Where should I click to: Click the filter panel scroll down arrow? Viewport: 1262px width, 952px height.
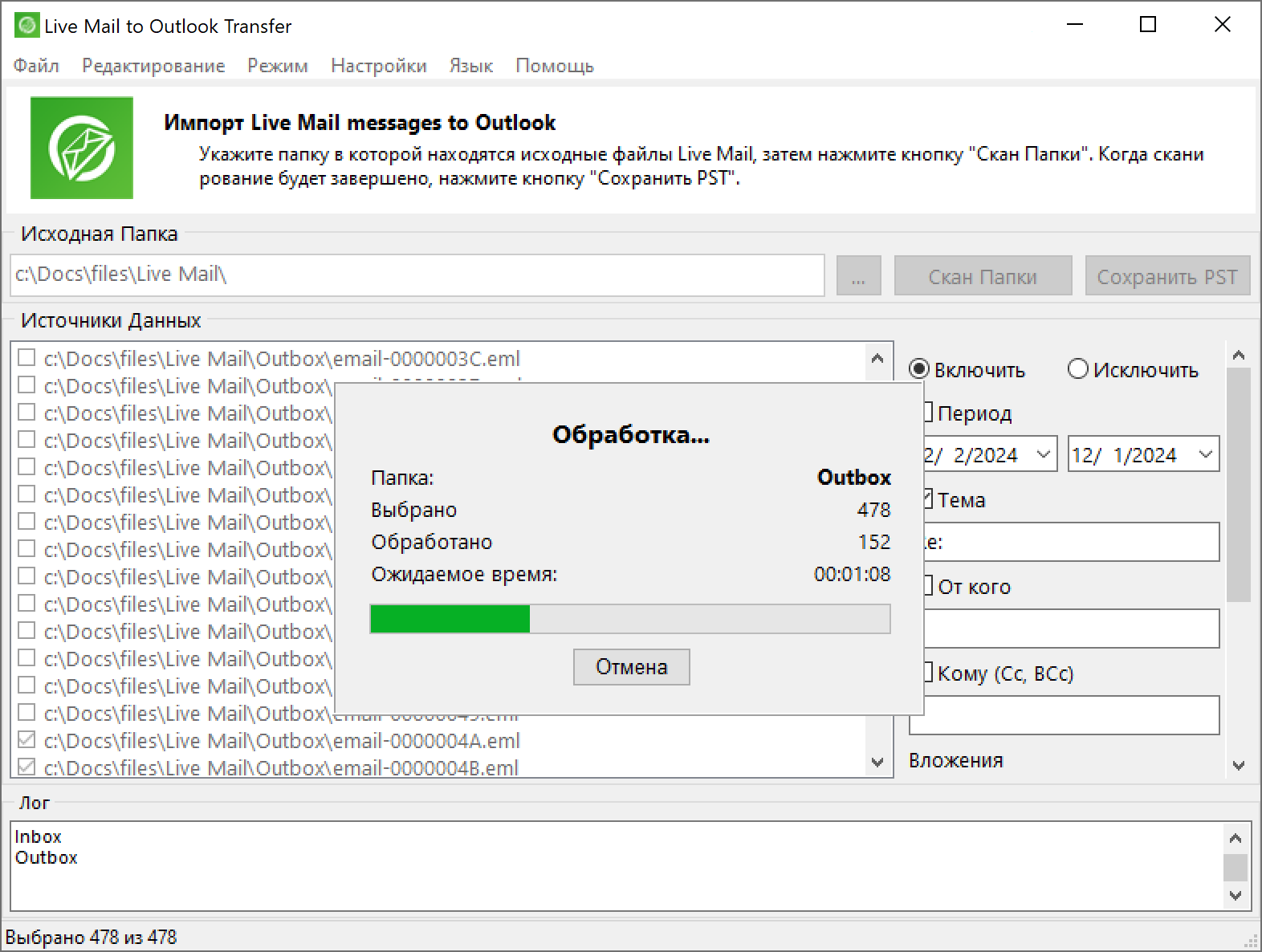coord(1239,766)
